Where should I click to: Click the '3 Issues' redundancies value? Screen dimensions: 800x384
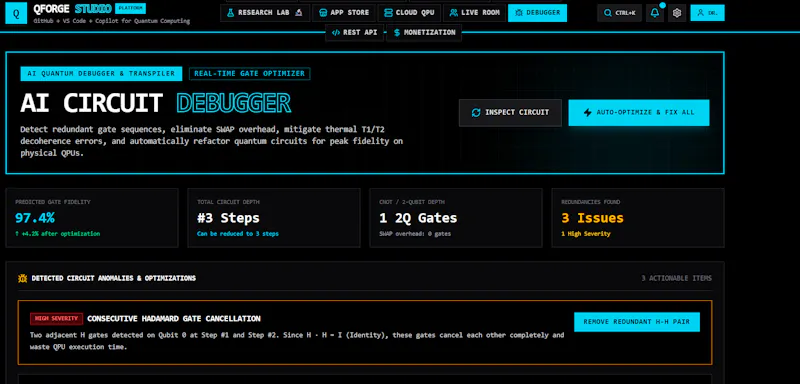[x=592, y=218]
